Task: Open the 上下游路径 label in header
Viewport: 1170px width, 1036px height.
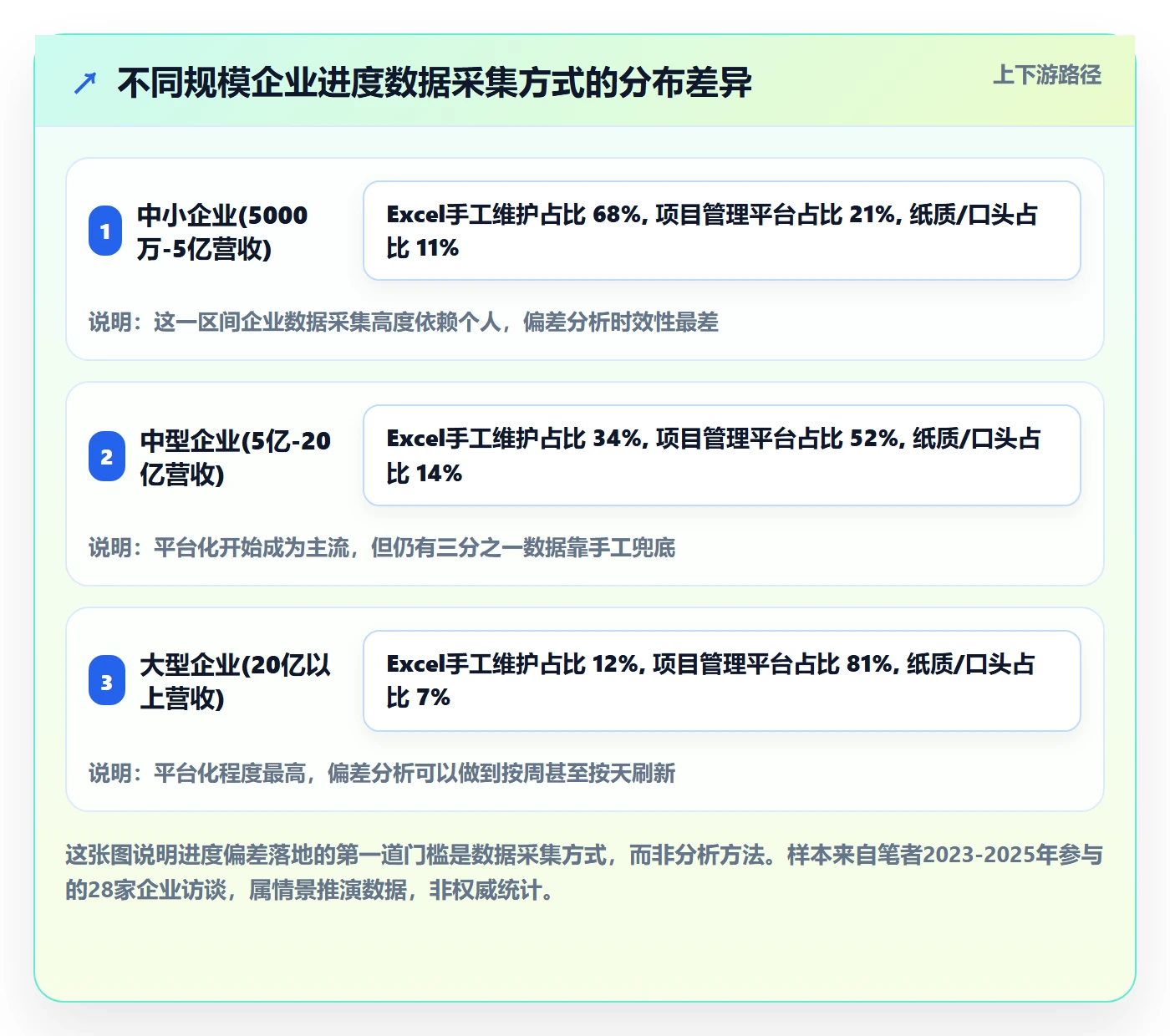Action: pos(1047,75)
